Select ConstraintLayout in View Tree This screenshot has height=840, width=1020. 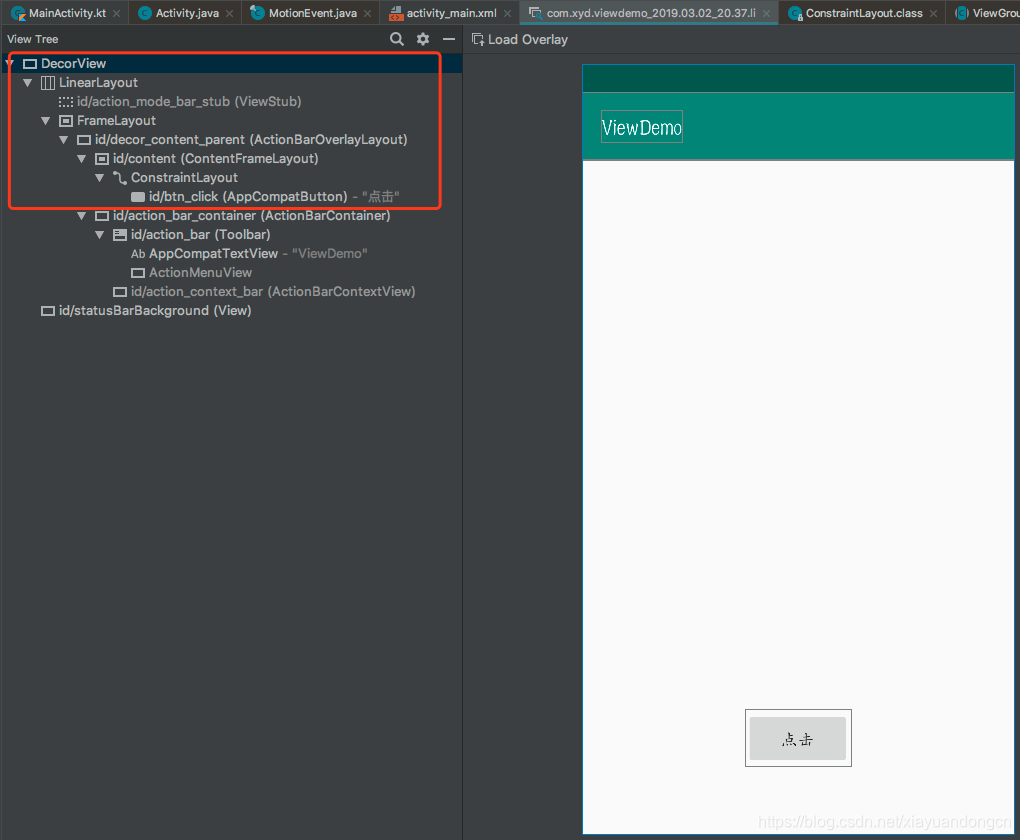[231, 178]
